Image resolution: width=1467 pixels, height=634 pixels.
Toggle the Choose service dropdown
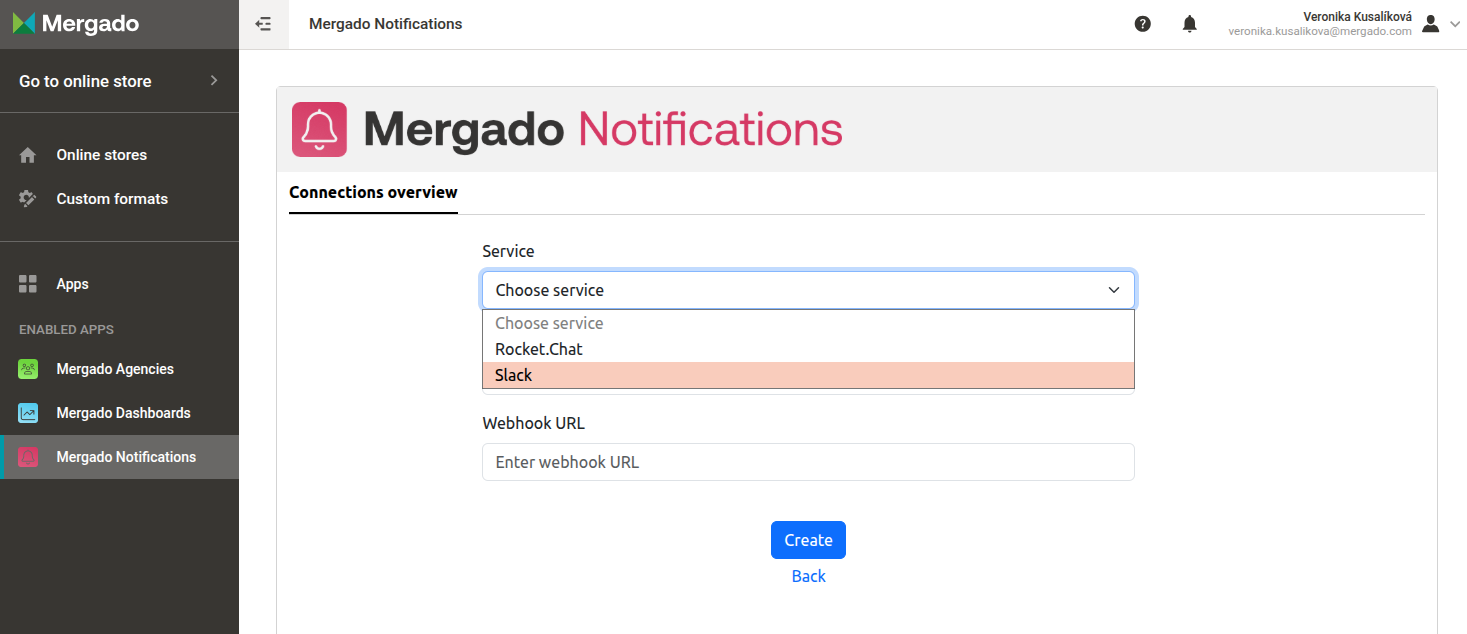(808, 290)
